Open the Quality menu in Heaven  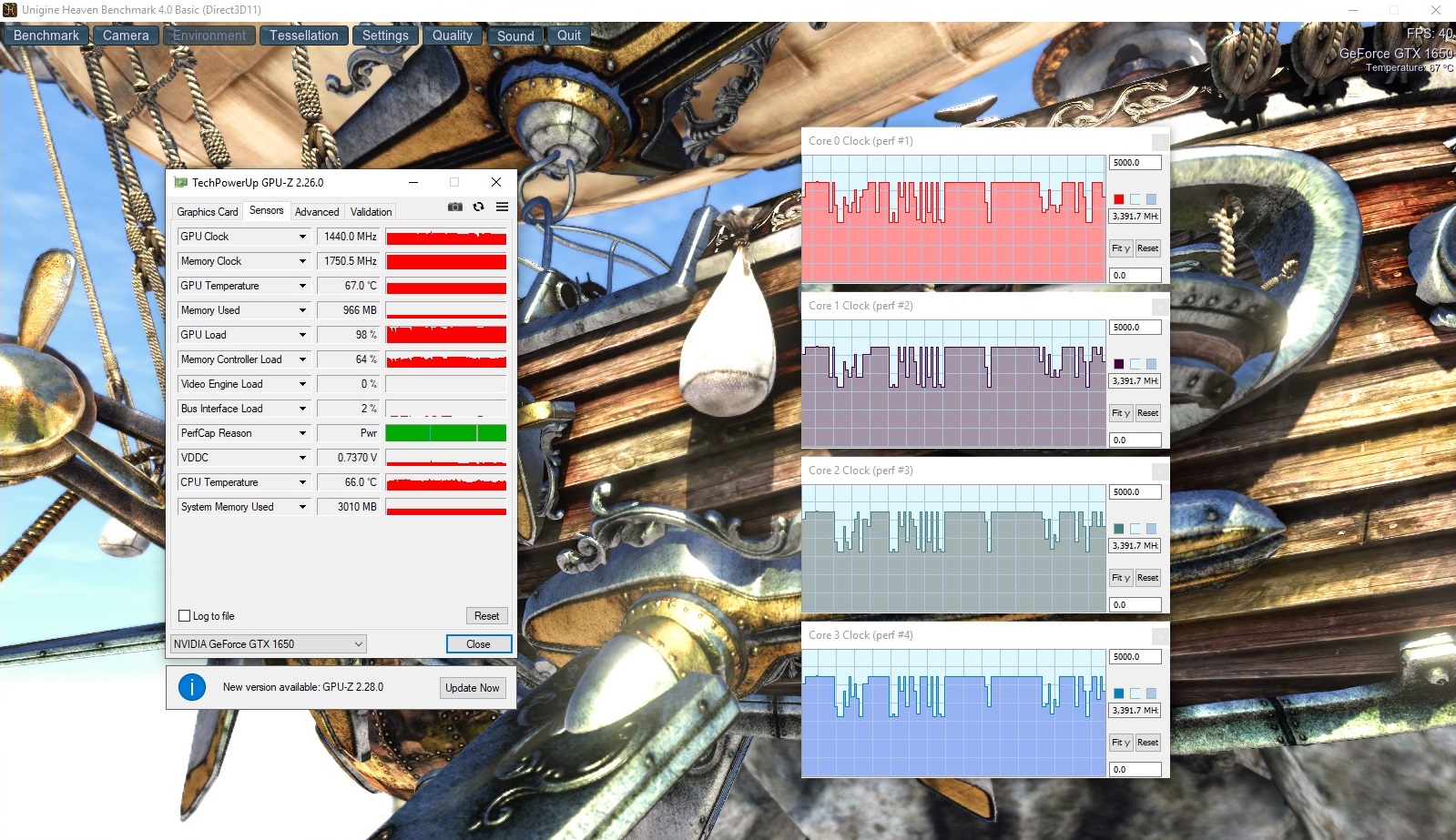coord(453,35)
